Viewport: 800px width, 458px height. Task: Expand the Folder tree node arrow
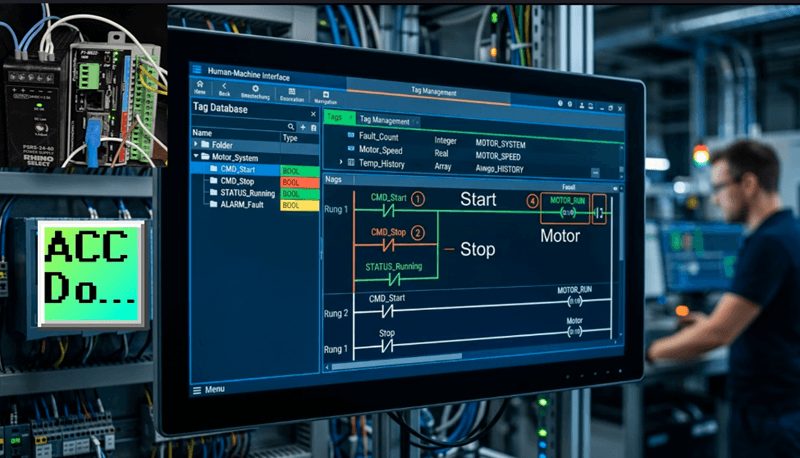[196, 144]
